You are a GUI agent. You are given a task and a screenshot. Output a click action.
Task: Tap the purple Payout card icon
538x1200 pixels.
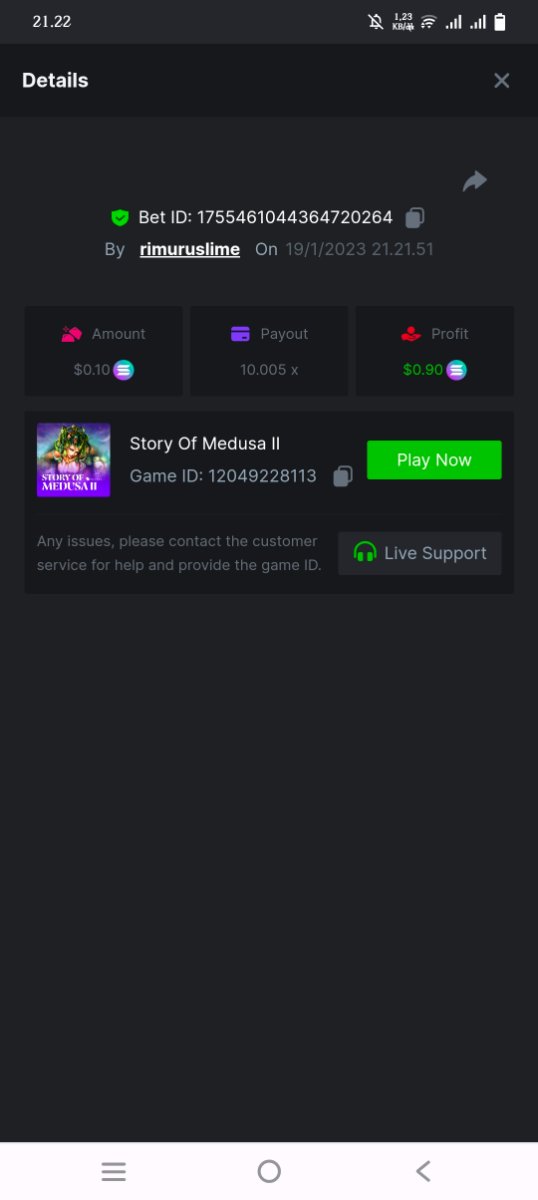coord(240,334)
